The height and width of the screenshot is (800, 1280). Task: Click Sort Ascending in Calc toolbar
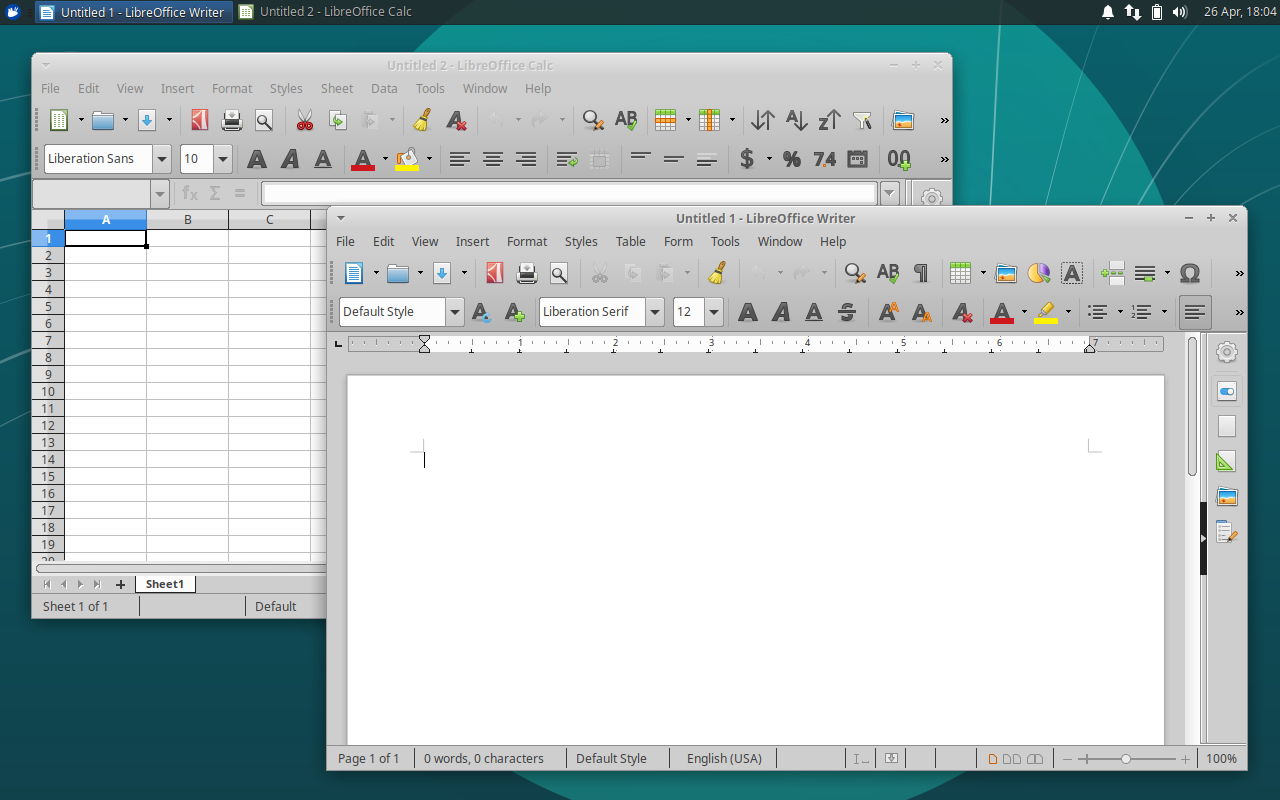pyautogui.click(x=796, y=120)
